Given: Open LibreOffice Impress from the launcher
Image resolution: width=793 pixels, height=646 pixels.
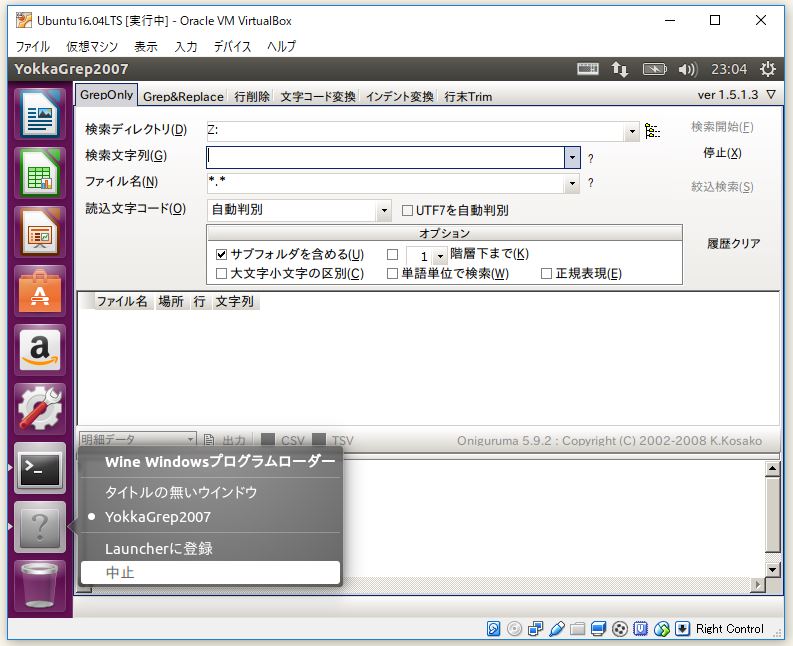Looking at the screenshot, I should (40, 232).
